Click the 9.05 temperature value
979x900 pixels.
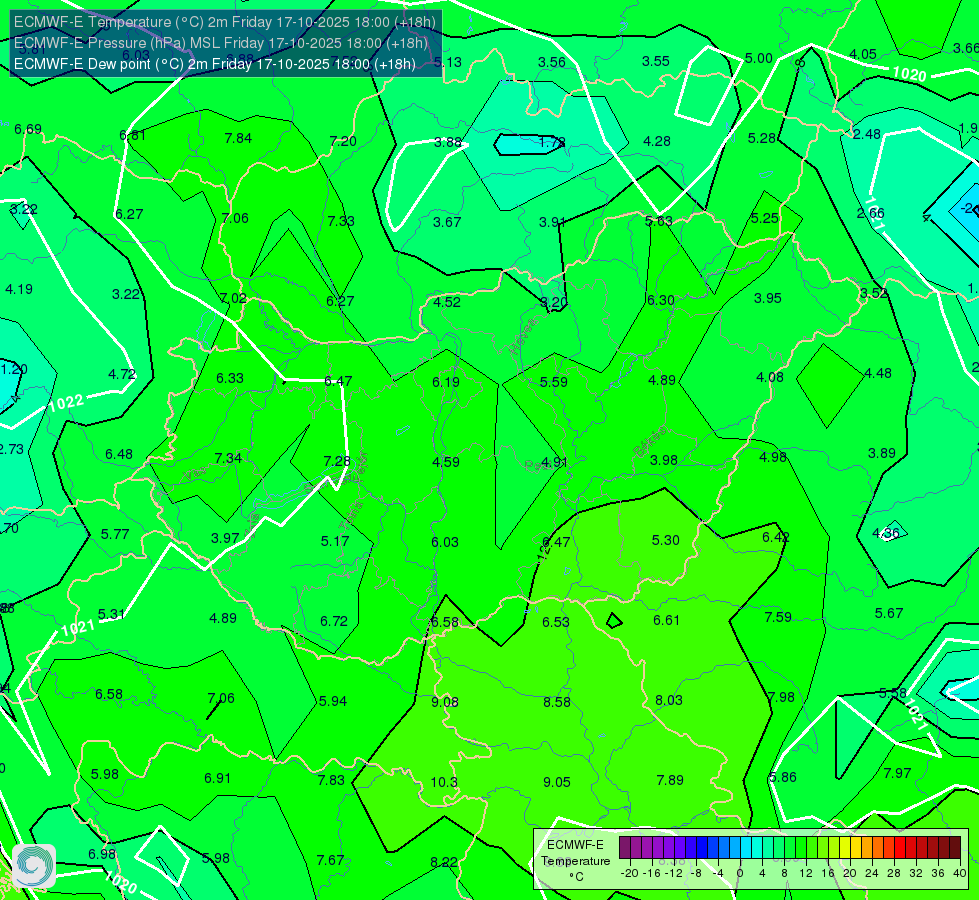tap(556, 782)
